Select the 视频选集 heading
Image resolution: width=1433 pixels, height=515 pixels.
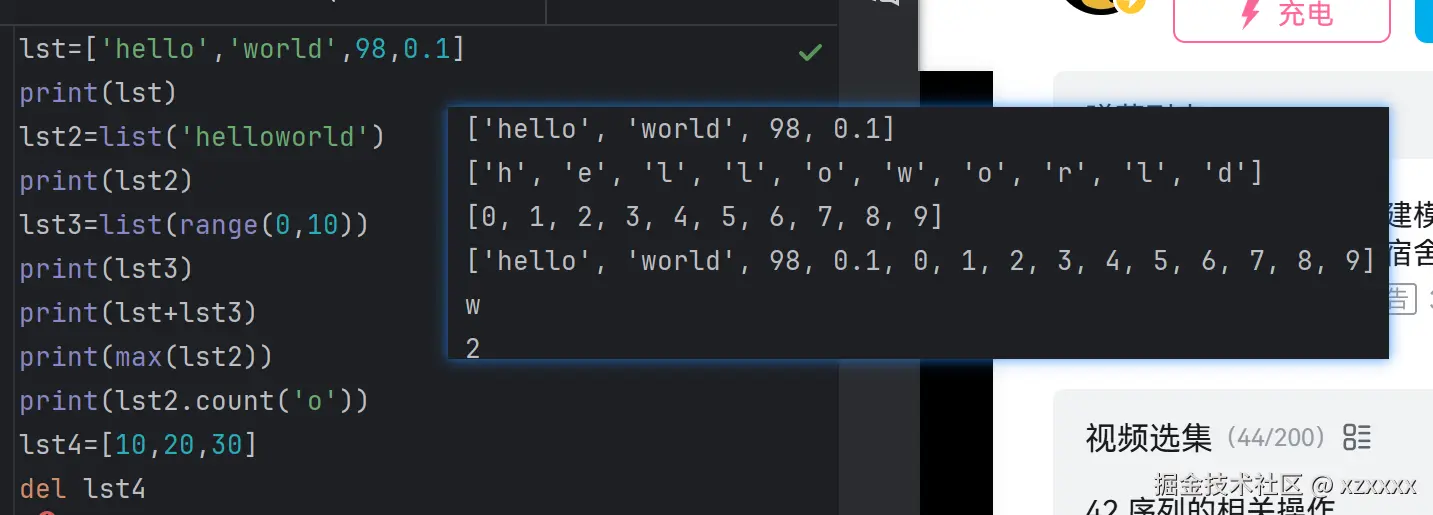(x=1149, y=437)
